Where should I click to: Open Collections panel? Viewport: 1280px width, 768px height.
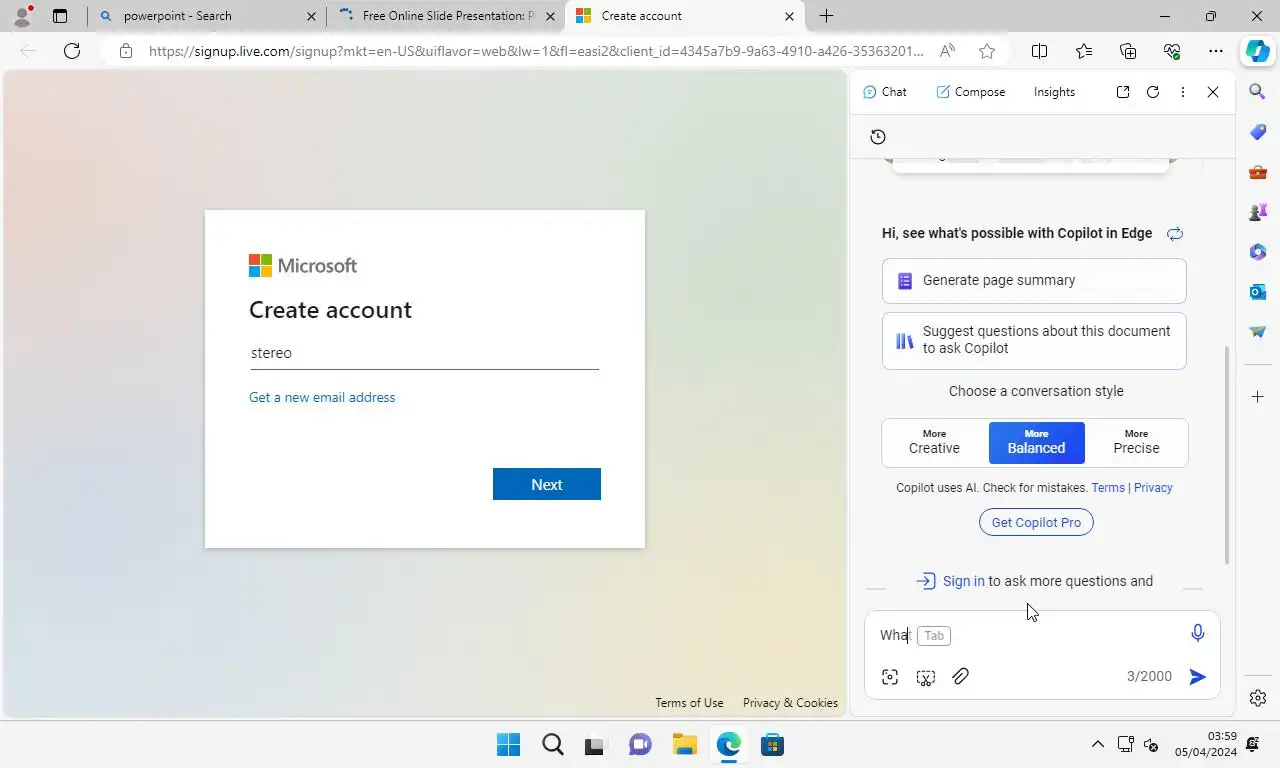coord(1128,51)
